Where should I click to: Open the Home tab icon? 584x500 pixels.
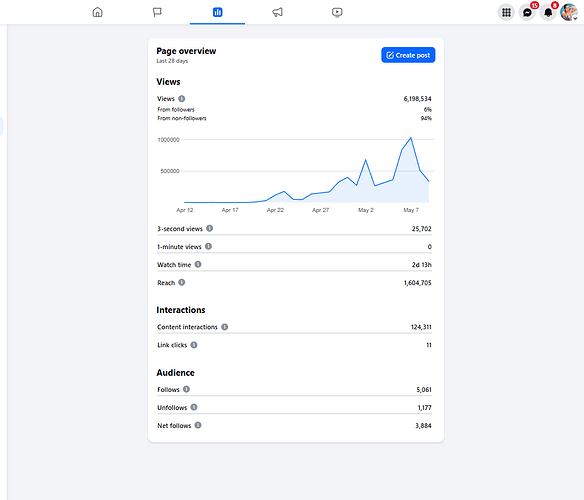point(98,12)
